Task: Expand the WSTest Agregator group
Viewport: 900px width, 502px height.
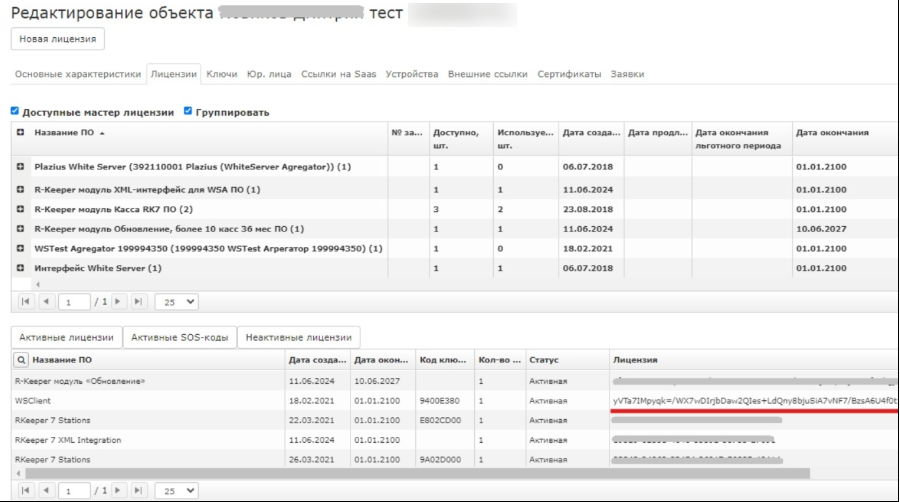Action: tap(20, 248)
